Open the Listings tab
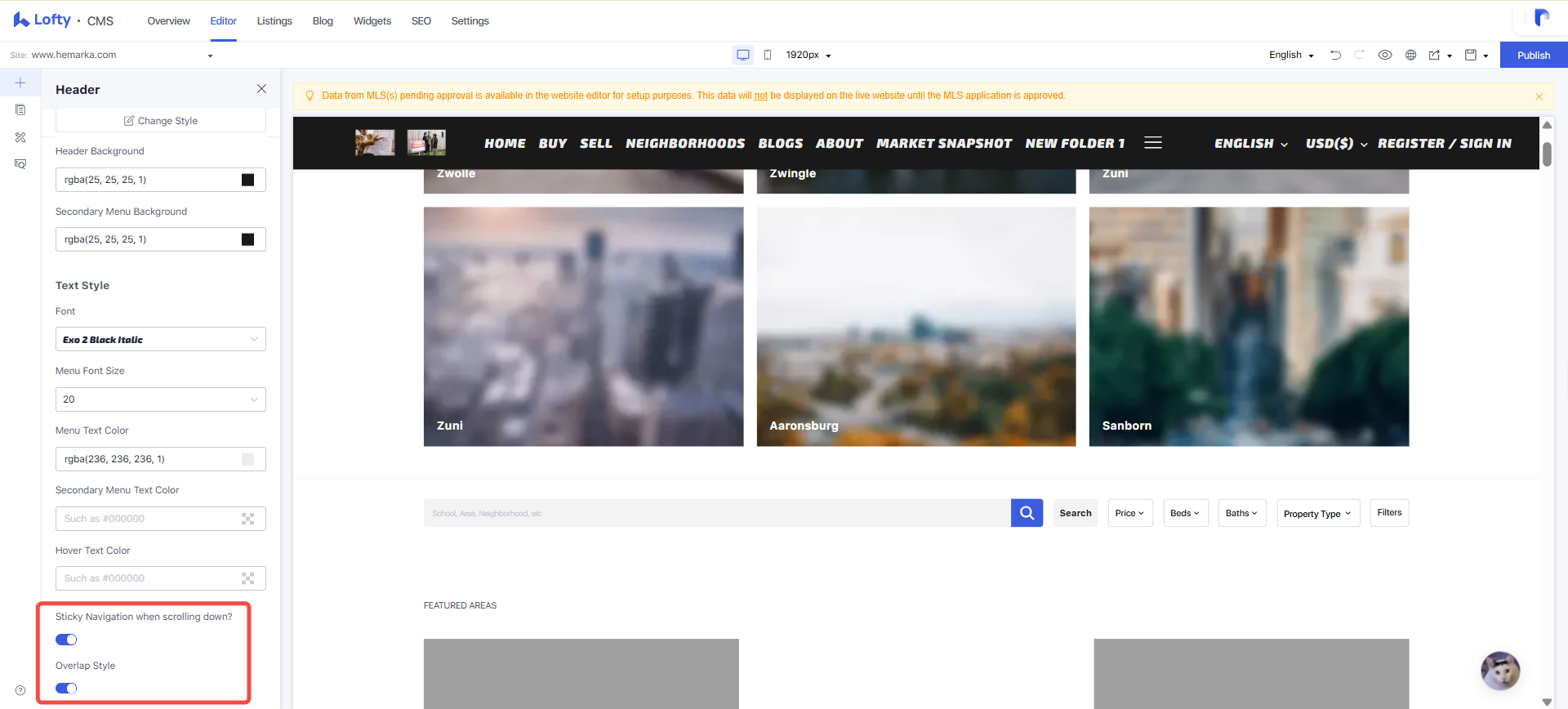1568x709 pixels. (x=274, y=20)
